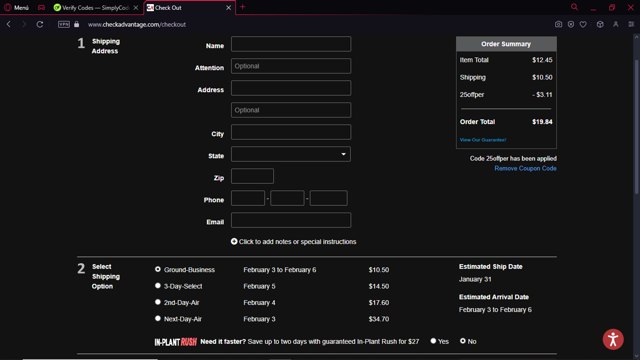Open a new tab with plus icon
Screen dimensions: 640x360
(242, 7)
